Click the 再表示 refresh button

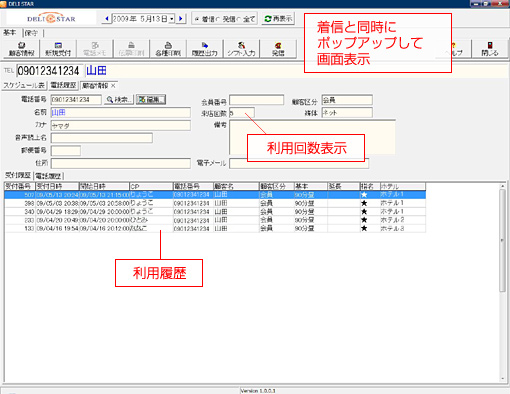point(278,19)
